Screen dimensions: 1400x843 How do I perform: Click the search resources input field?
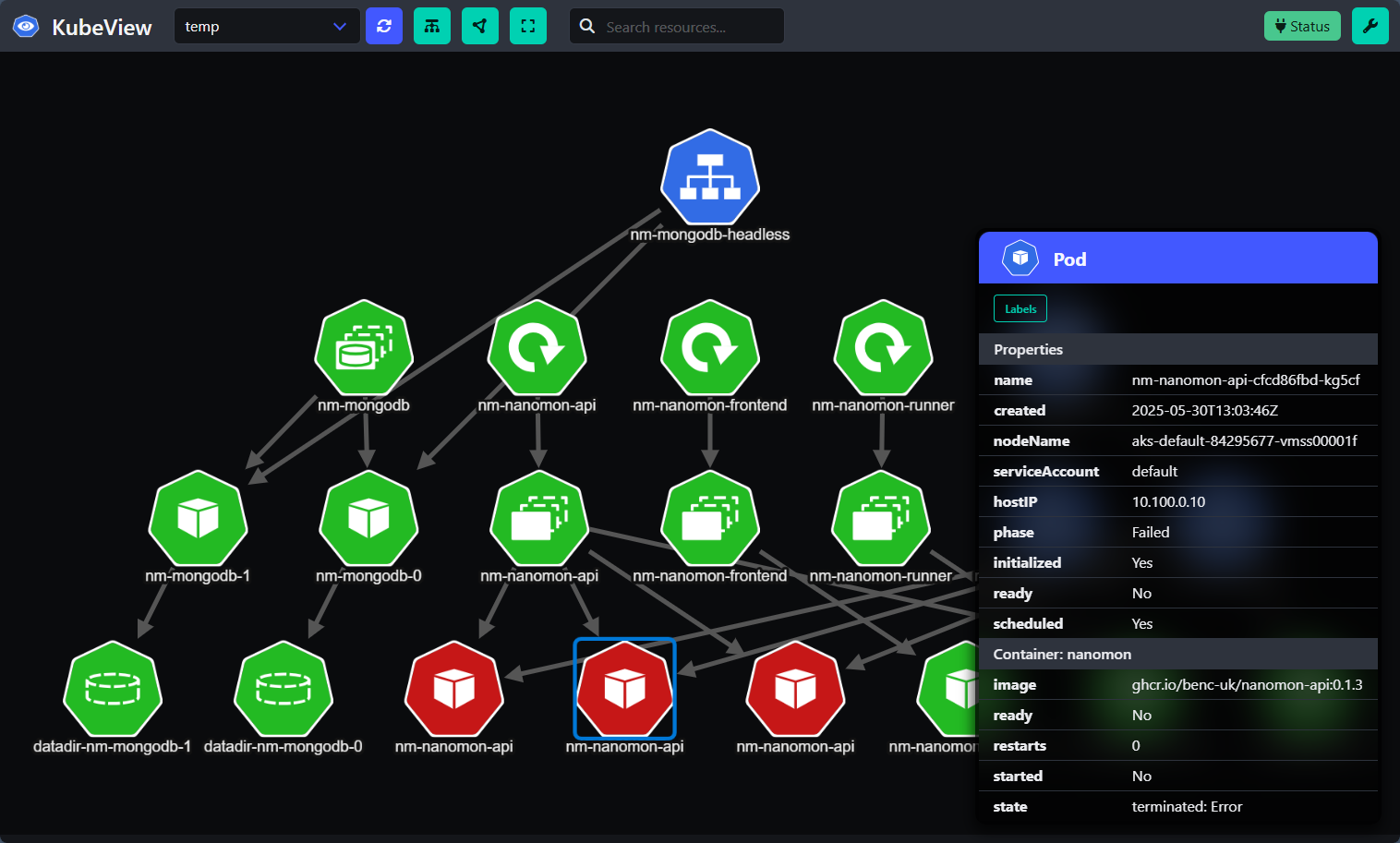(x=677, y=26)
